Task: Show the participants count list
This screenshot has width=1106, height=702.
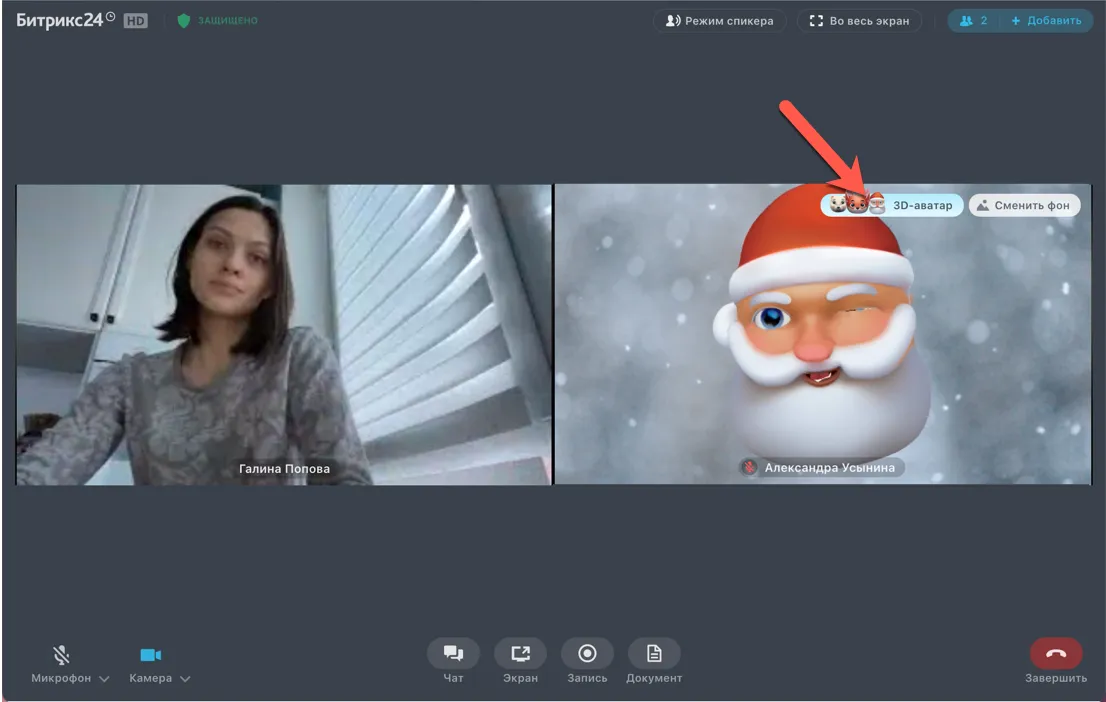Action: pos(973,20)
